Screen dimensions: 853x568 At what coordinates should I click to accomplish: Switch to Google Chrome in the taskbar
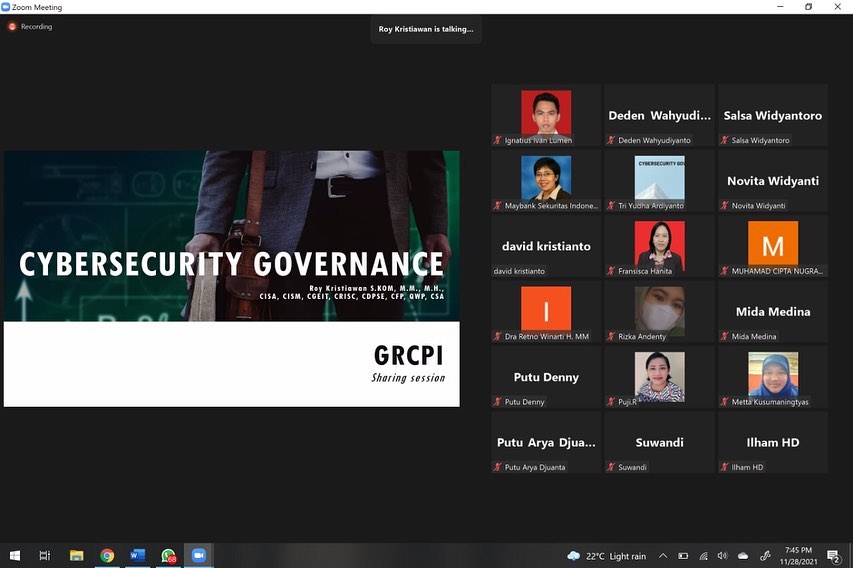point(107,556)
